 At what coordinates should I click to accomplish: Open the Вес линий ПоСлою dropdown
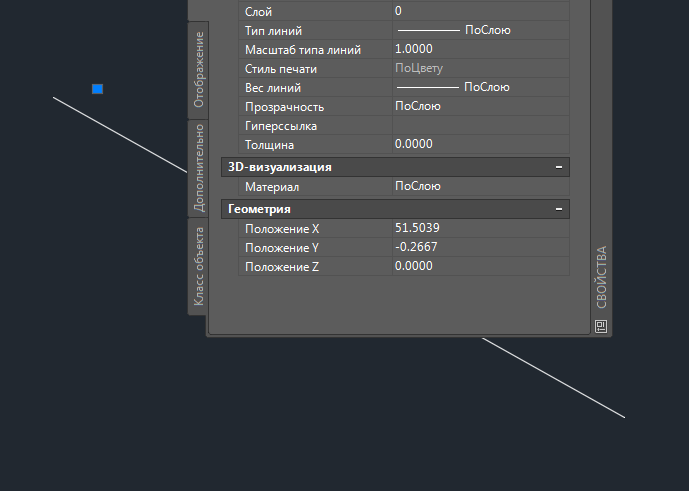(x=481, y=87)
